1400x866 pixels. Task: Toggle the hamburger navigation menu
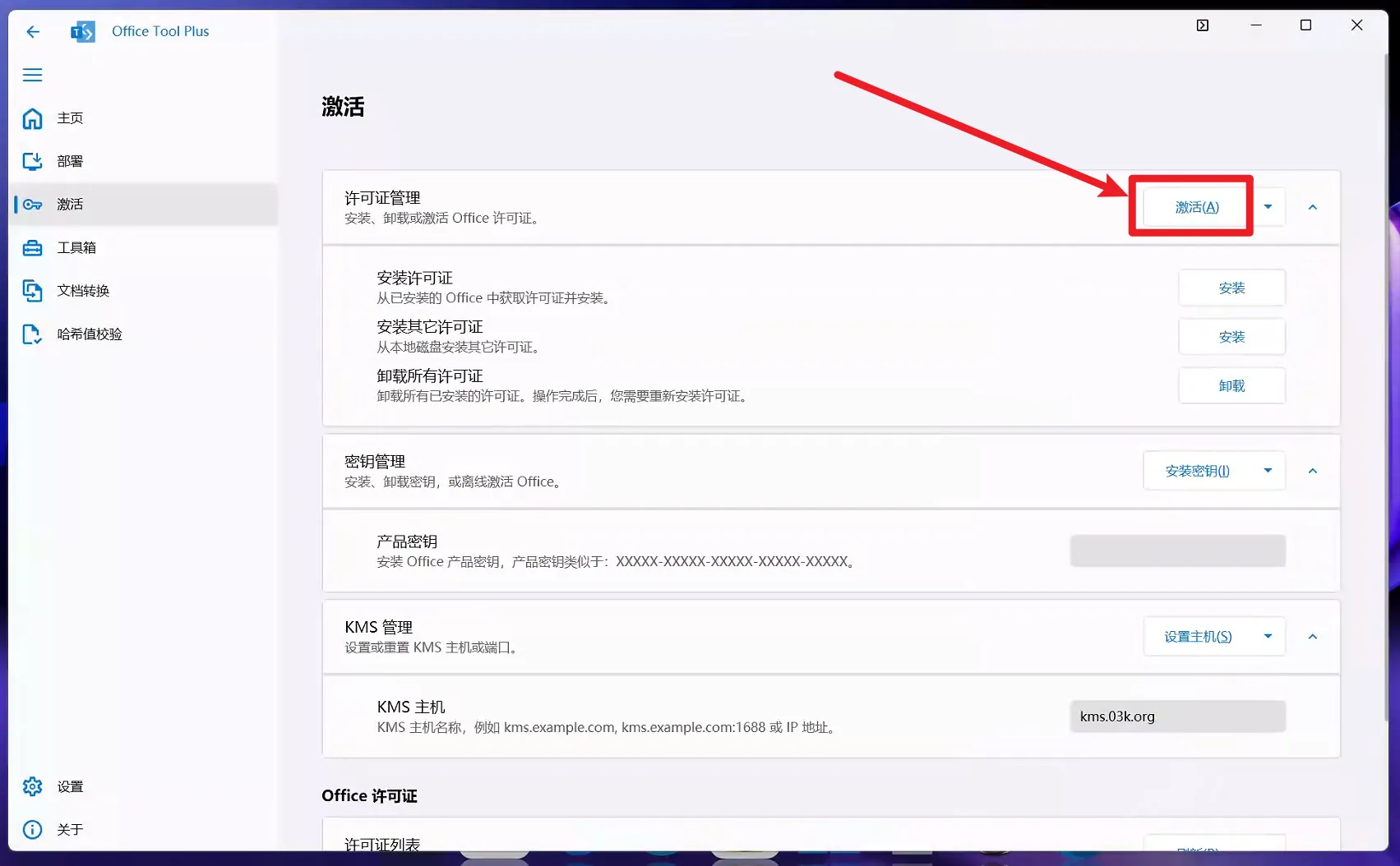coord(32,75)
